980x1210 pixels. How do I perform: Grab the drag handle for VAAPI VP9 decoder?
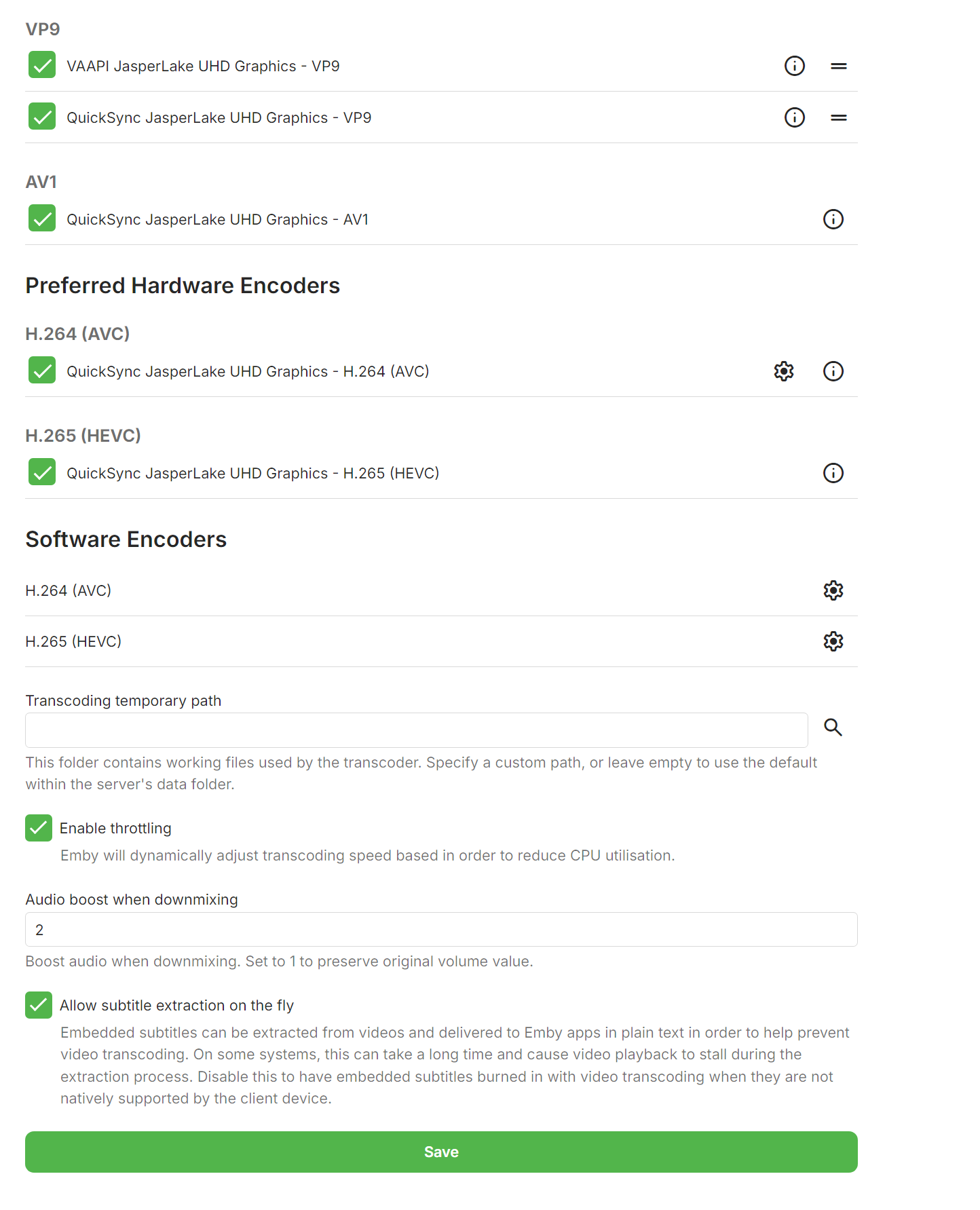(x=838, y=66)
